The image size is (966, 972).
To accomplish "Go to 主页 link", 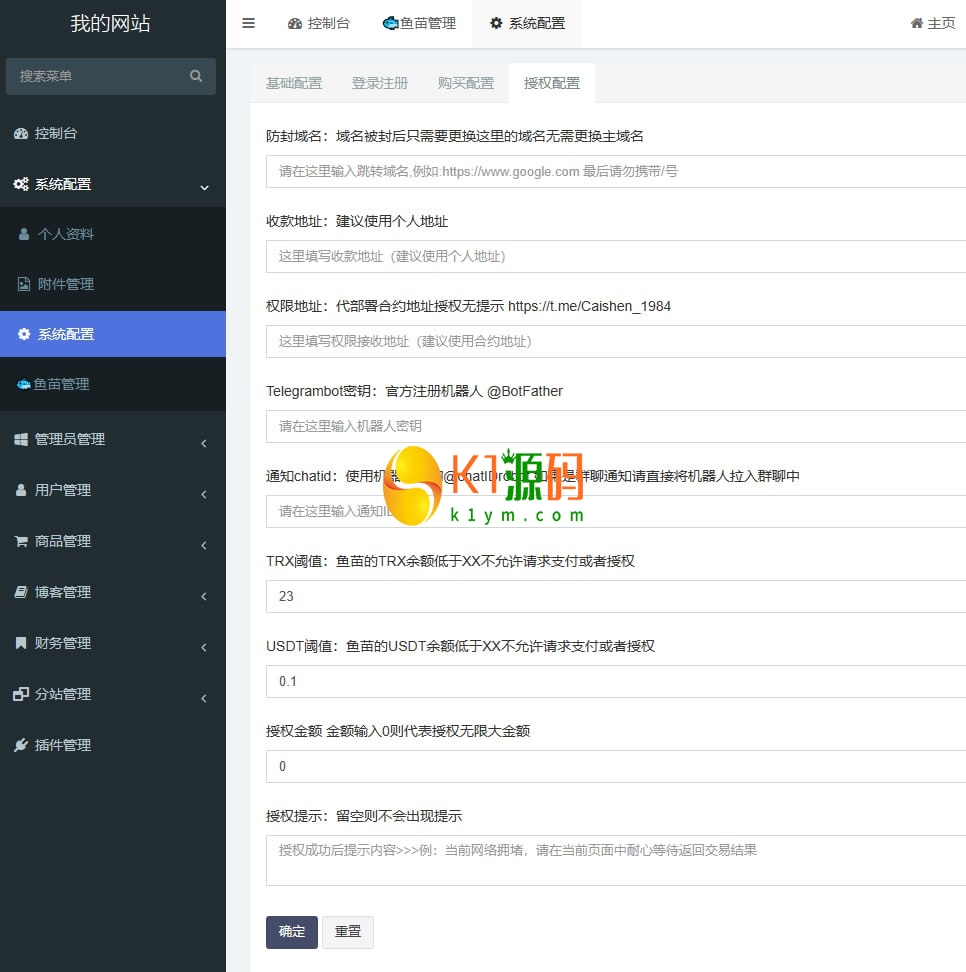I will tap(933, 24).
